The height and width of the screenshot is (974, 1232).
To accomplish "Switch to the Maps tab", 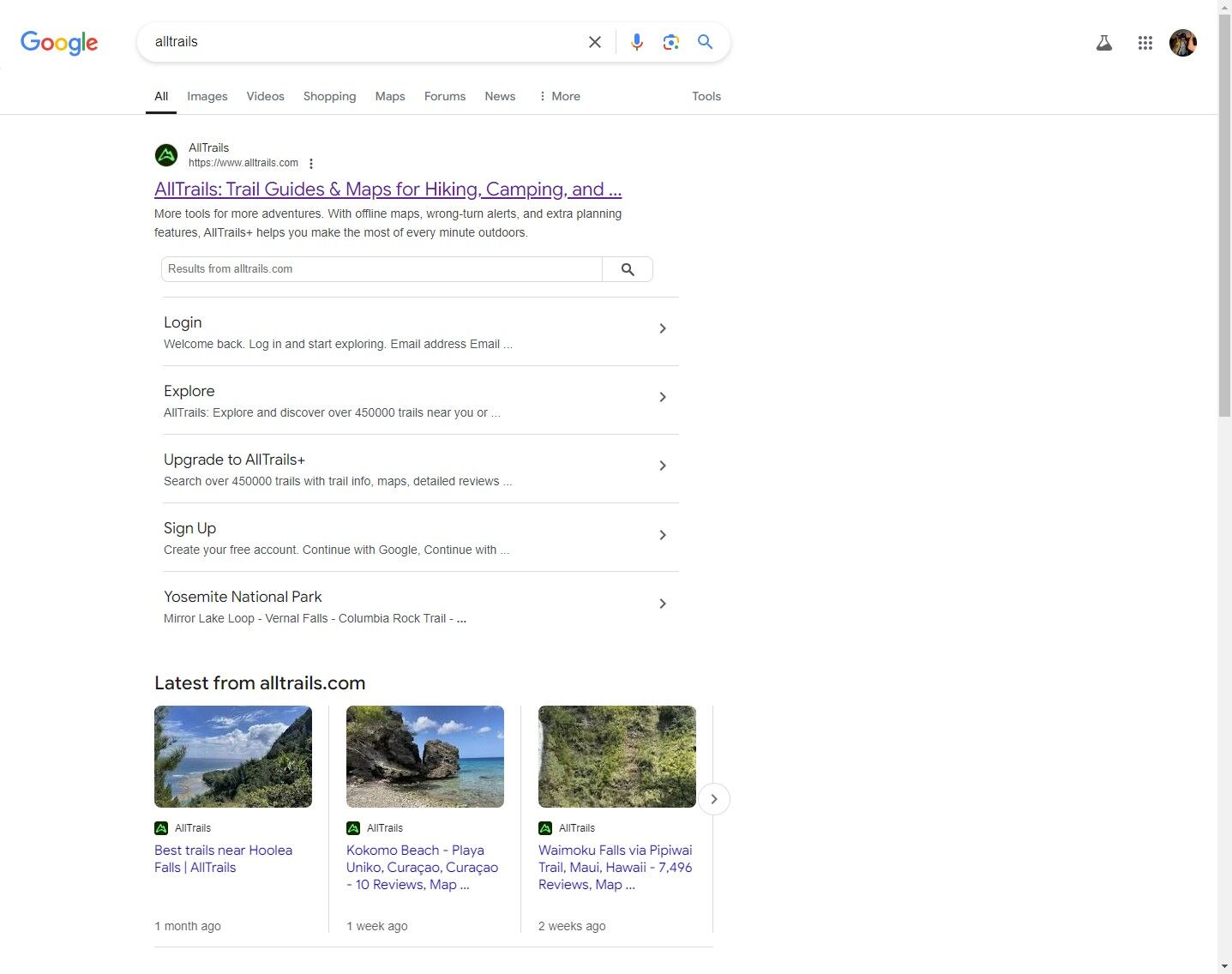I will coord(390,96).
